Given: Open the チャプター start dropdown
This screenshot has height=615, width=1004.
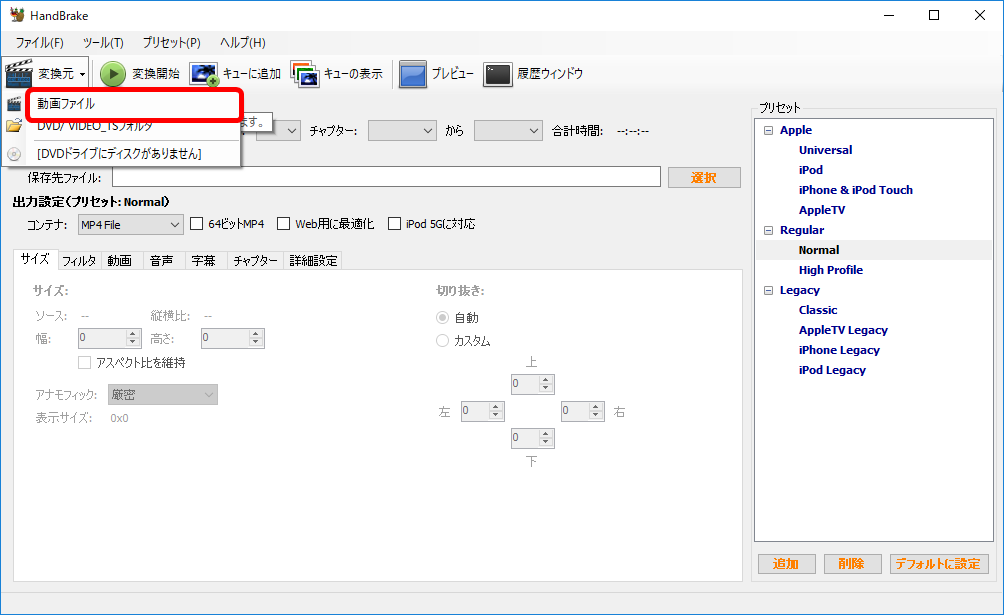Looking at the screenshot, I should [402, 131].
